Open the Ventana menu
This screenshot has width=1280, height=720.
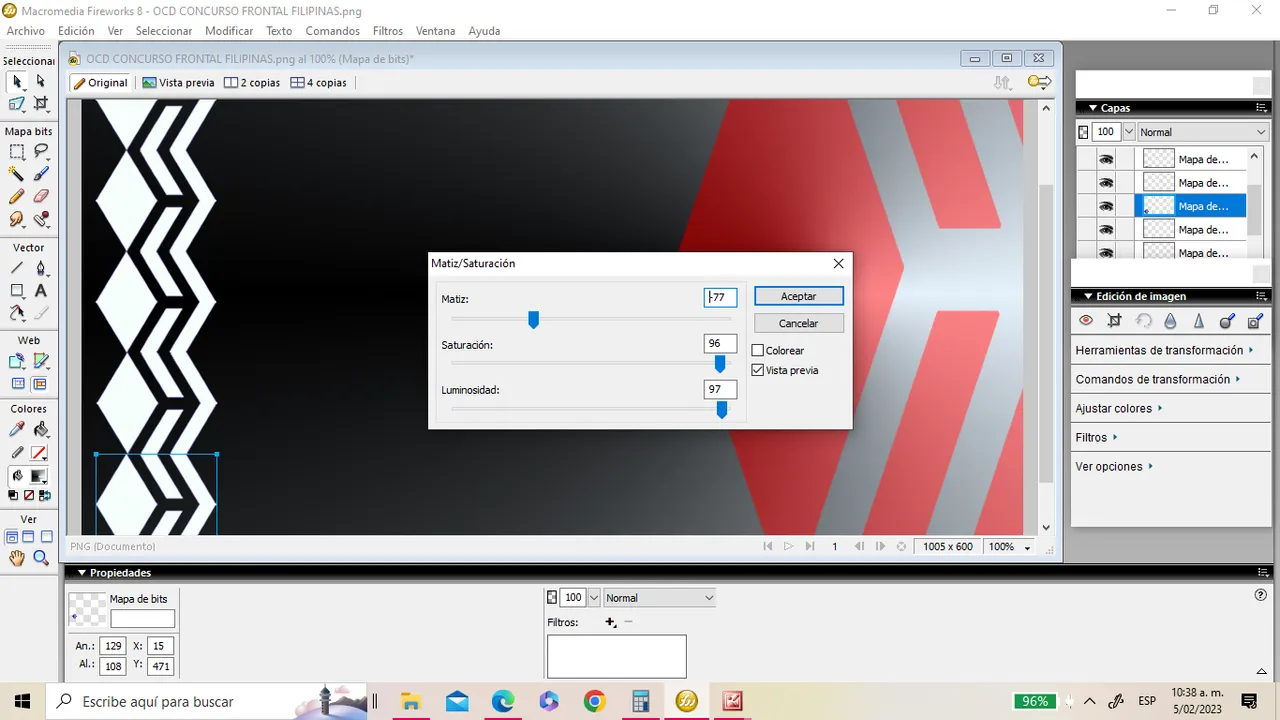pyautogui.click(x=435, y=31)
